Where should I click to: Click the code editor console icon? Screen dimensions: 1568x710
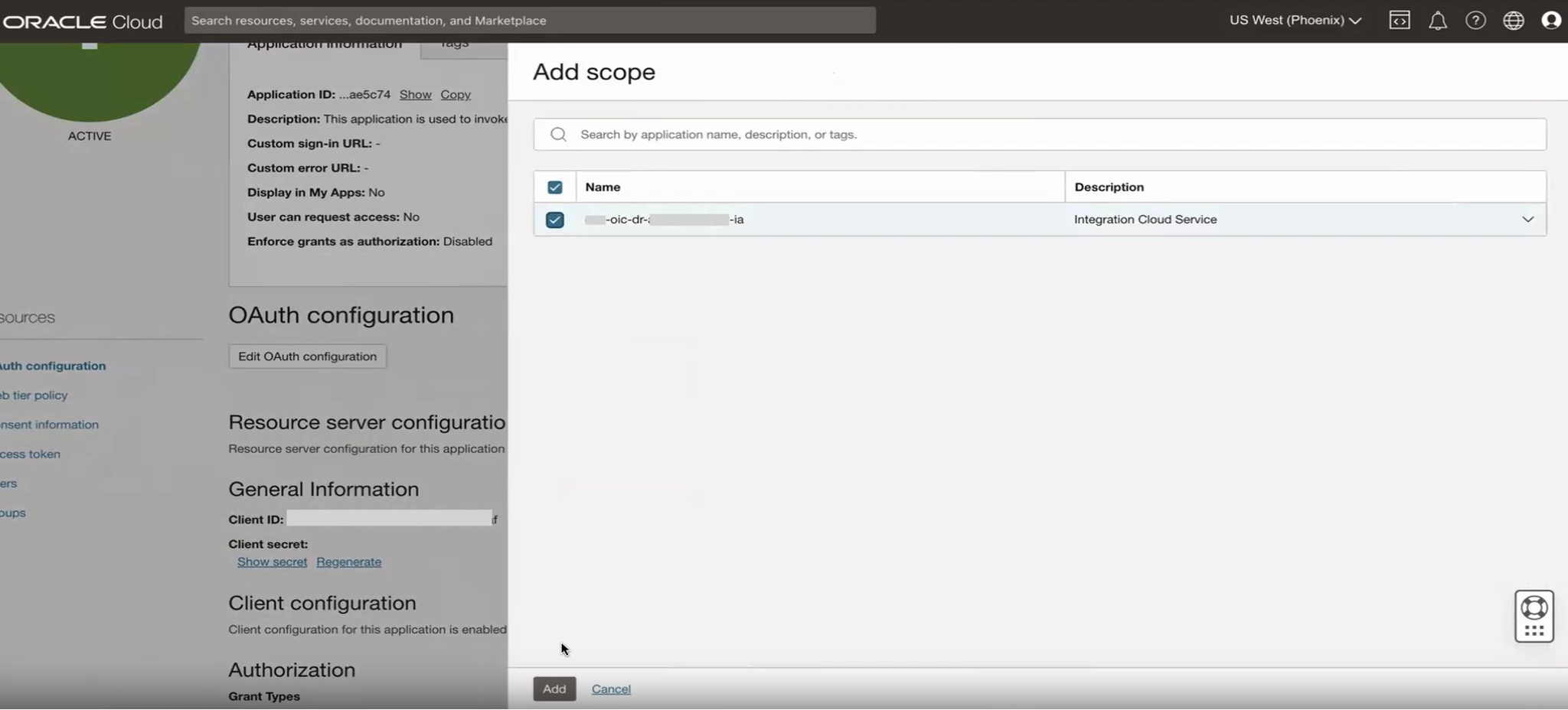pyautogui.click(x=1400, y=20)
